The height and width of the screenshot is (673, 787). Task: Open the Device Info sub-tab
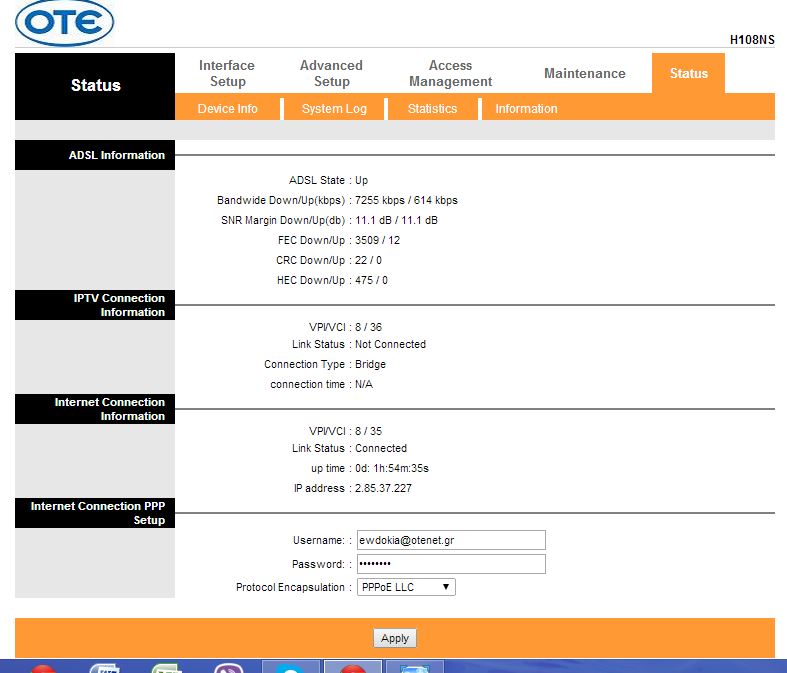coord(227,109)
